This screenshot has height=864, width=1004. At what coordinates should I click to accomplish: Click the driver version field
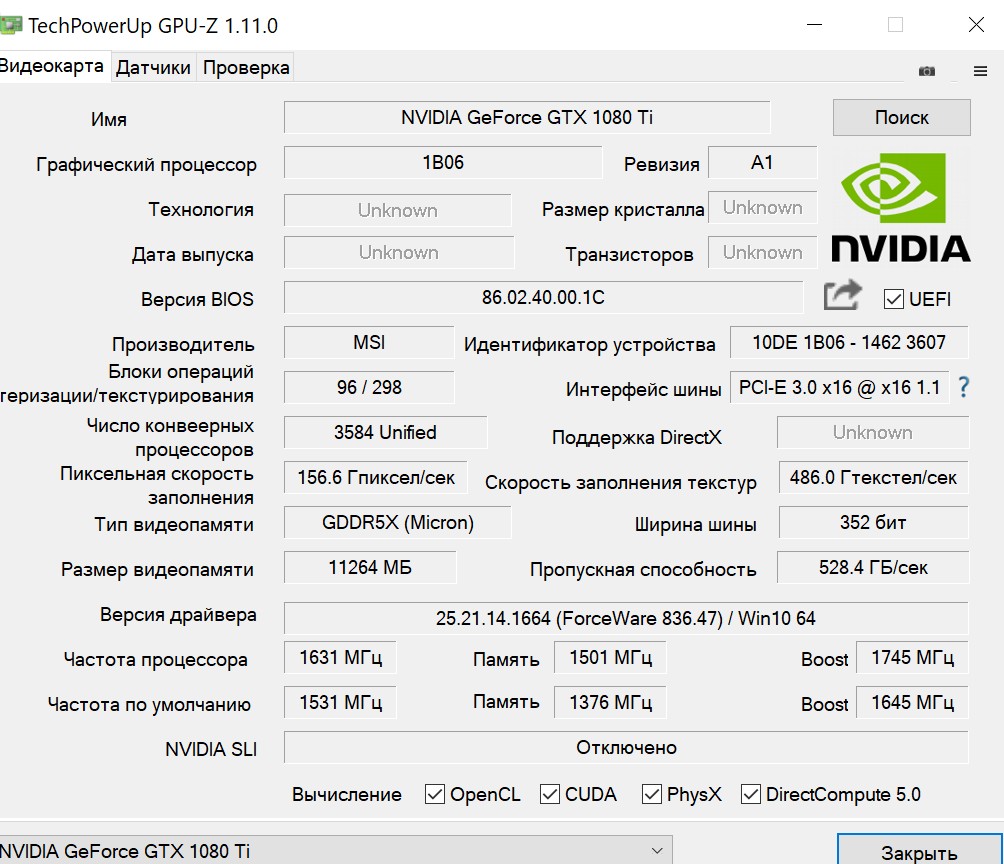[x=625, y=618]
